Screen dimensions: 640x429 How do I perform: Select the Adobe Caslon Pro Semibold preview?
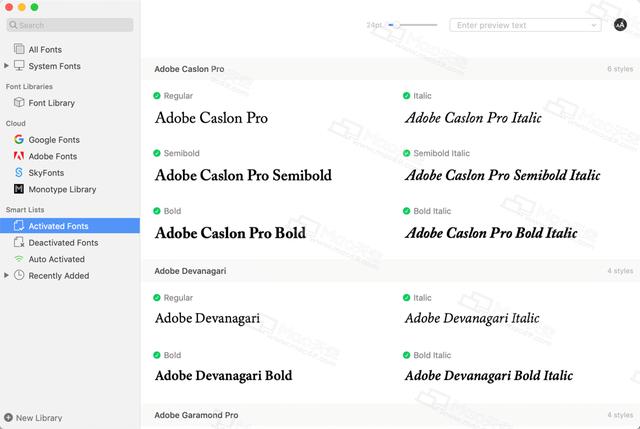click(243, 176)
